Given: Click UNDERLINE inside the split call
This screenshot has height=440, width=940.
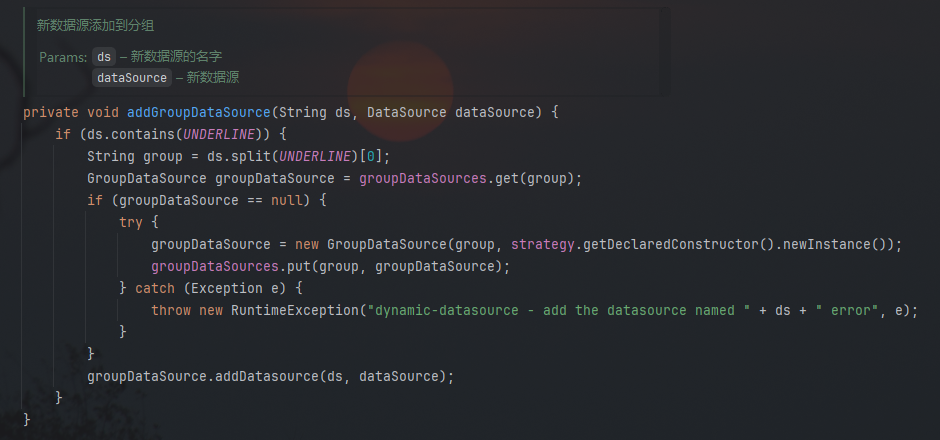Looking at the screenshot, I should tap(315, 156).
